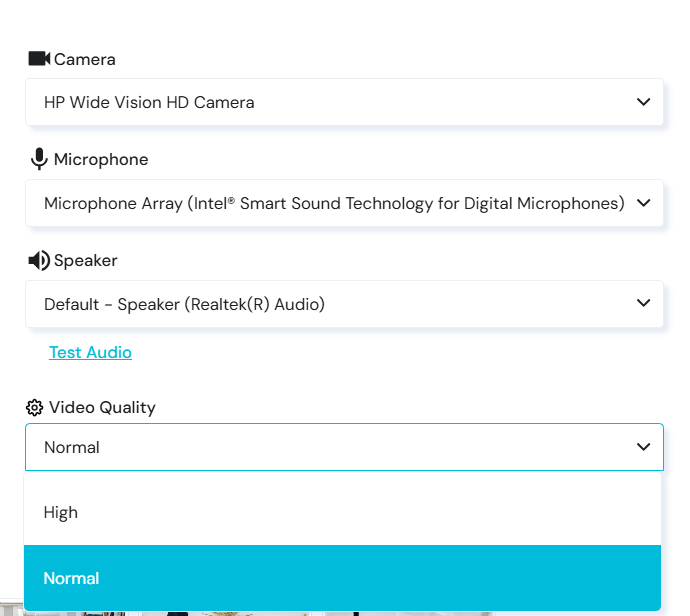690x616 pixels.
Task: Click the speaker icon beside Speaker label
Action: click(39, 260)
